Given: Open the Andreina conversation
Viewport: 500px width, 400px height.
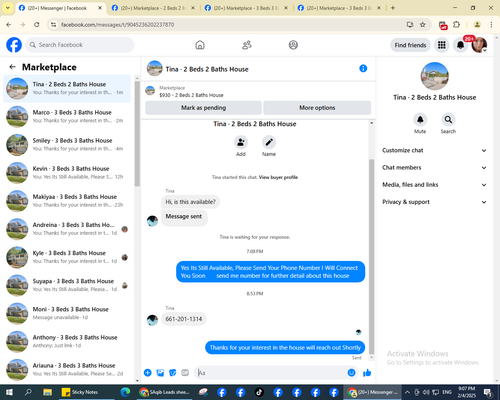Looking at the screenshot, I should tap(67, 229).
